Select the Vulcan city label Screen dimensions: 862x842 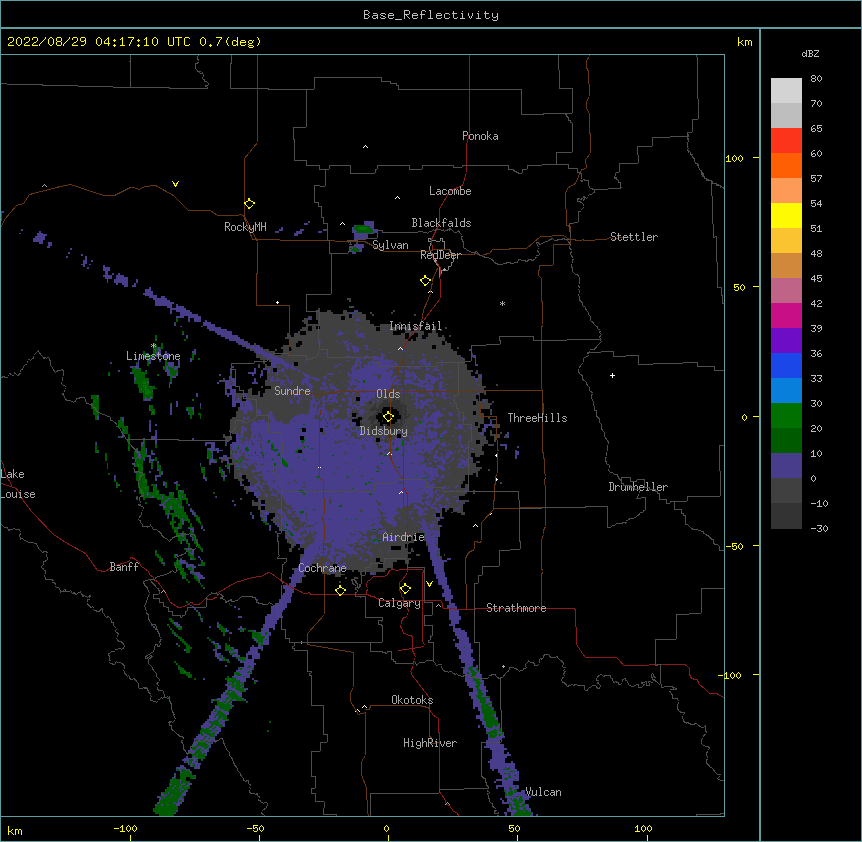pyautogui.click(x=544, y=792)
